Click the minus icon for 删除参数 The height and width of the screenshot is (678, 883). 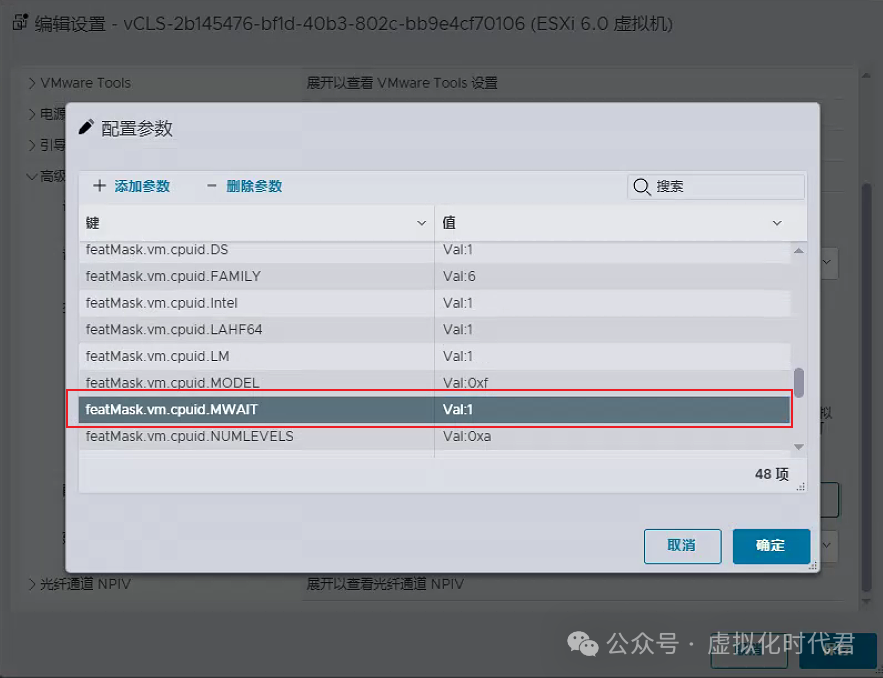(x=211, y=186)
